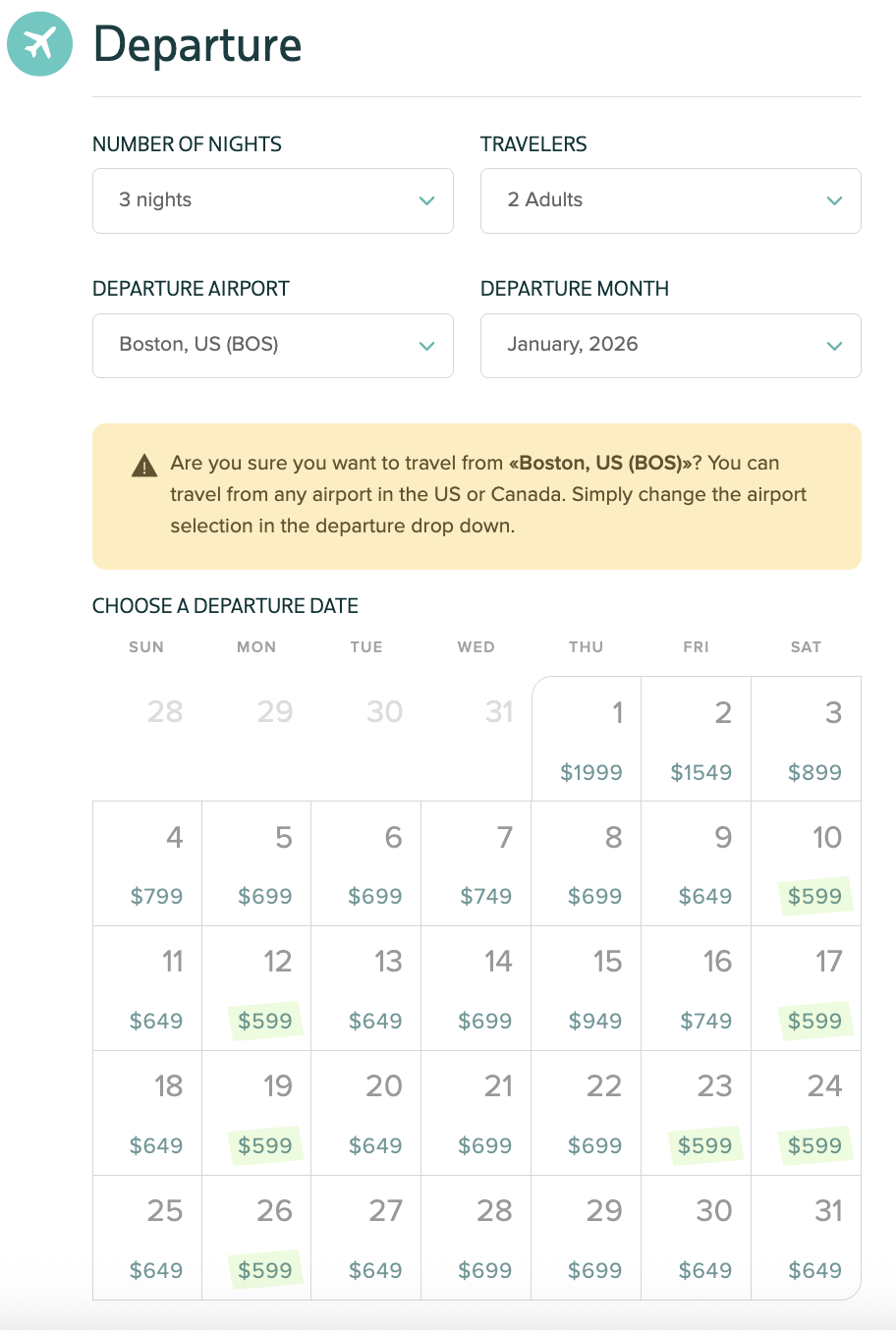The image size is (896, 1330).
Task: Open the Departure Airport dropdown
Action: pyautogui.click(x=272, y=345)
